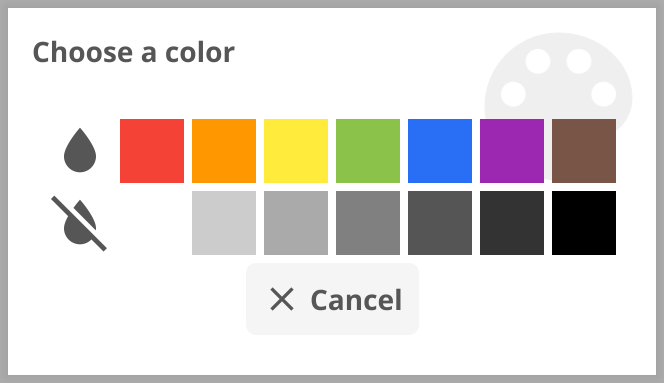Pick the red color swatch
The image size is (664, 383).
click(x=152, y=151)
